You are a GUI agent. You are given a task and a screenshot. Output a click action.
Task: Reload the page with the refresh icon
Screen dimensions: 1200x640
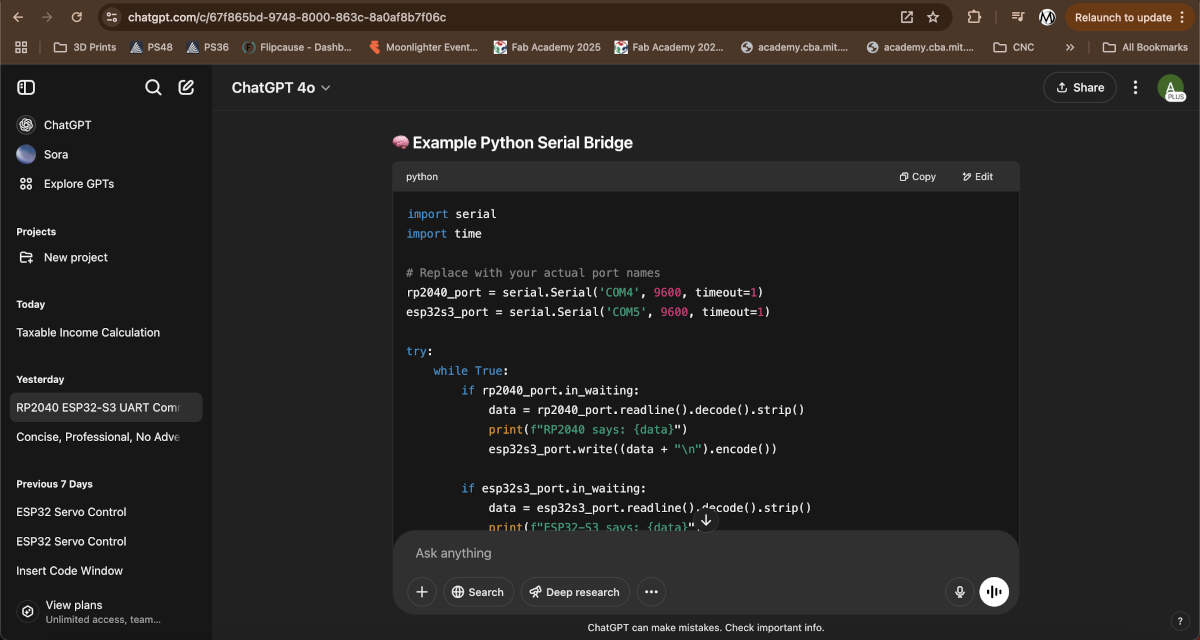pos(77,17)
